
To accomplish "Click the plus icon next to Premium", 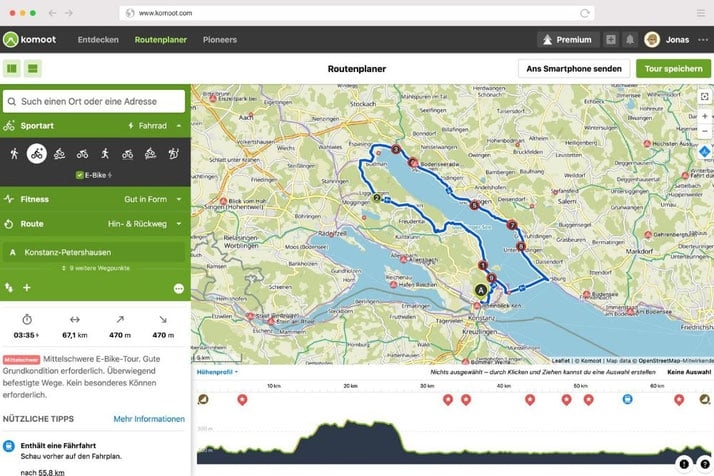I will (x=611, y=40).
